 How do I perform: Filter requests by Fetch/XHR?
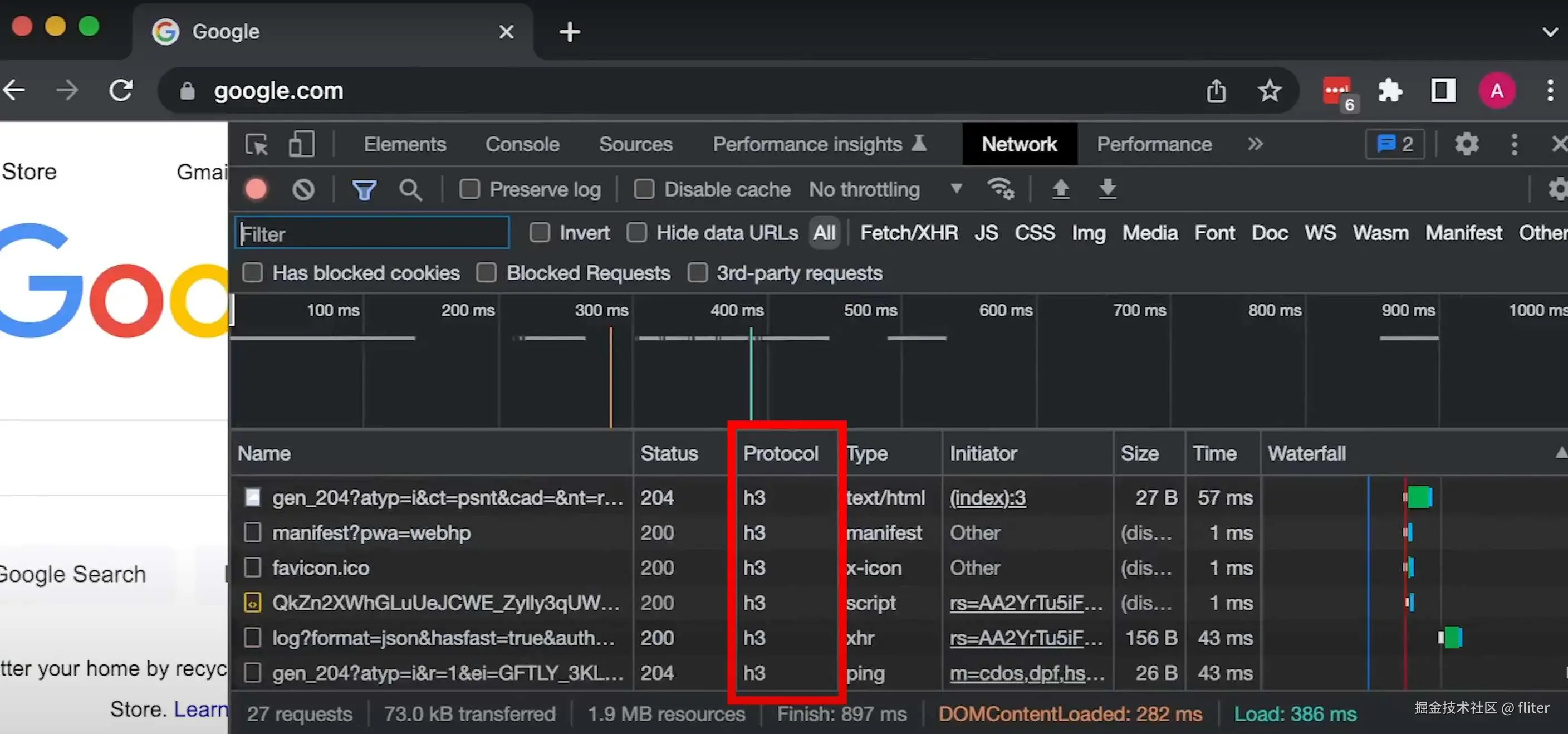[x=909, y=233]
